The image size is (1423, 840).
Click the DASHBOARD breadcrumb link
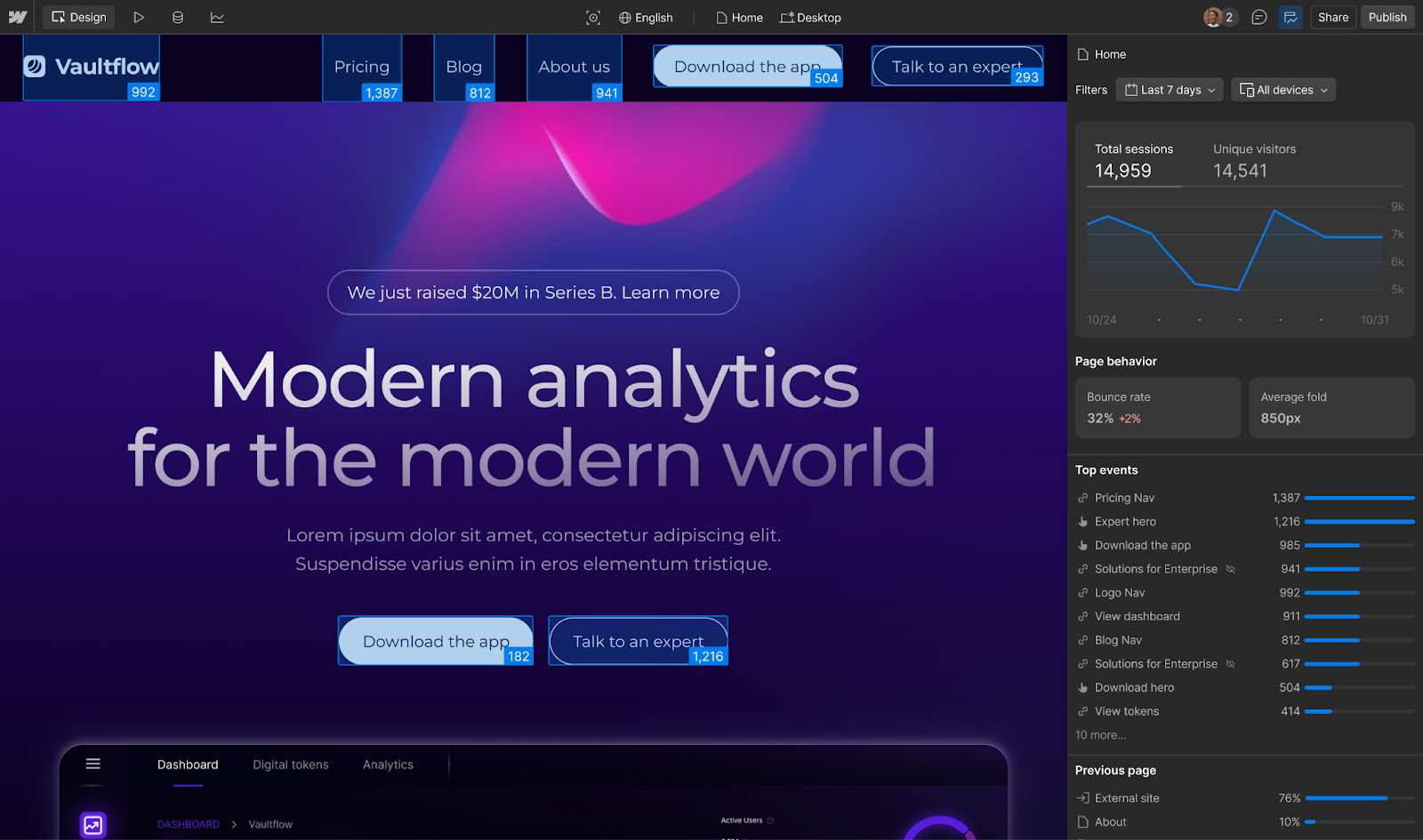point(189,825)
